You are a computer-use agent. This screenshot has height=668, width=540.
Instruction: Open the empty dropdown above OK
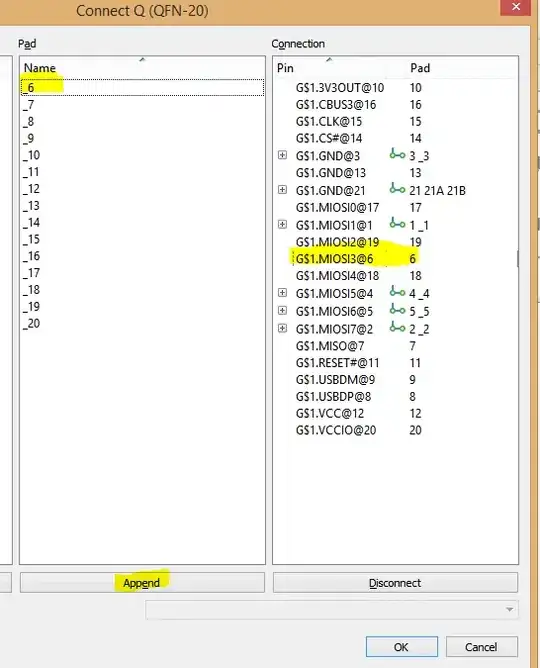332,610
